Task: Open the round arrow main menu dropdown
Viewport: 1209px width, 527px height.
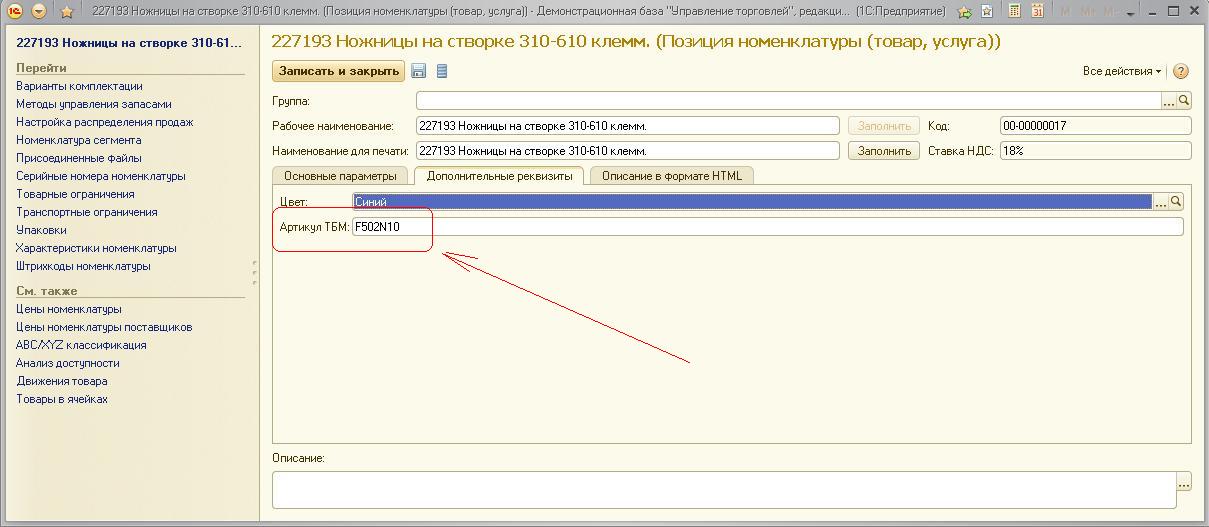Action: 39,11
